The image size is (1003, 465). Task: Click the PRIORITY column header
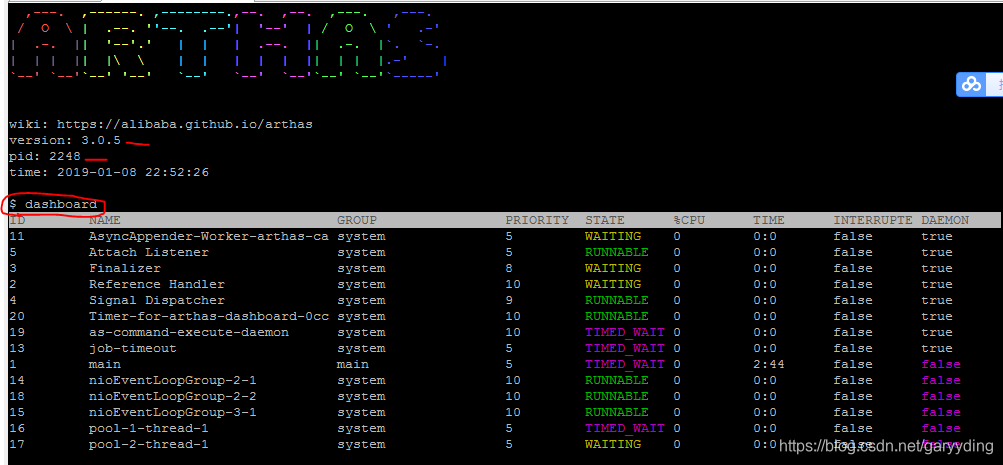pos(537,220)
